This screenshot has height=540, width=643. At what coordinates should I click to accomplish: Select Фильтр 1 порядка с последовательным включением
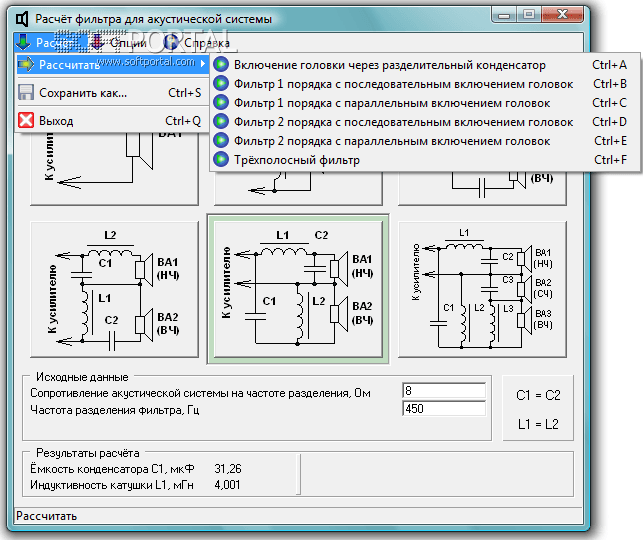coord(425,84)
